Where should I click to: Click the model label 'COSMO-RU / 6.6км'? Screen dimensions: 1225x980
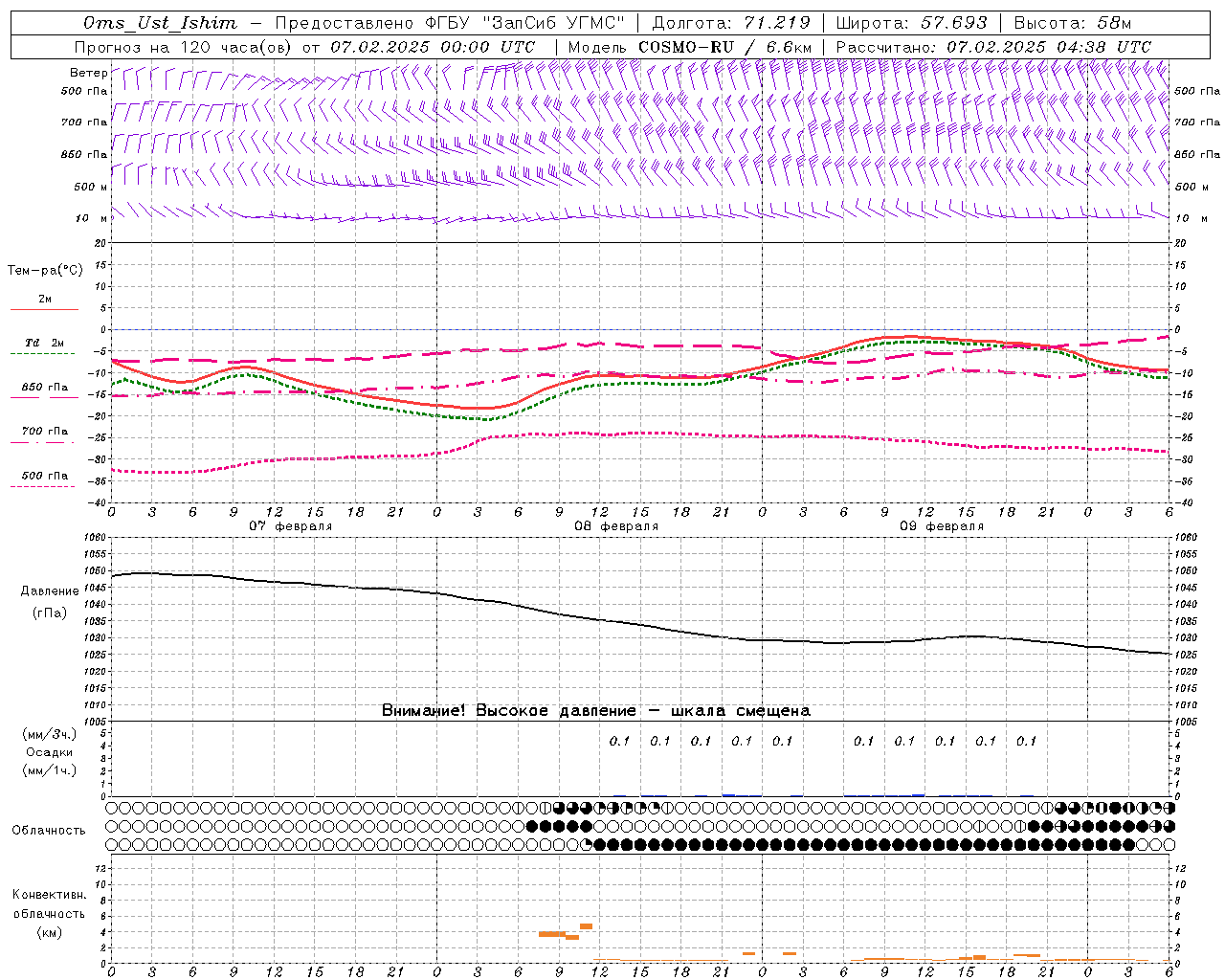pos(725,47)
